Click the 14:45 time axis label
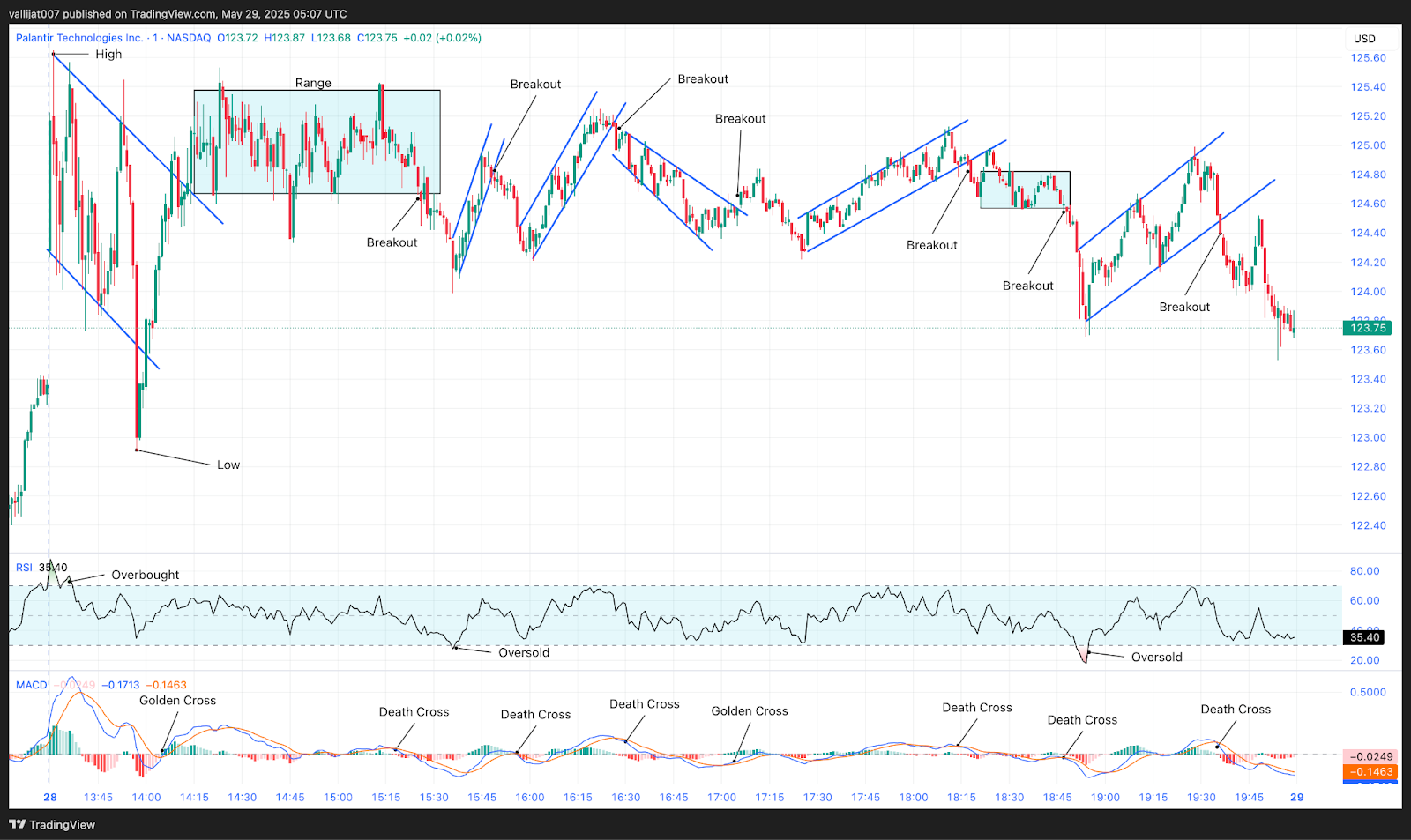The height and width of the screenshot is (840, 1411). coord(290,797)
